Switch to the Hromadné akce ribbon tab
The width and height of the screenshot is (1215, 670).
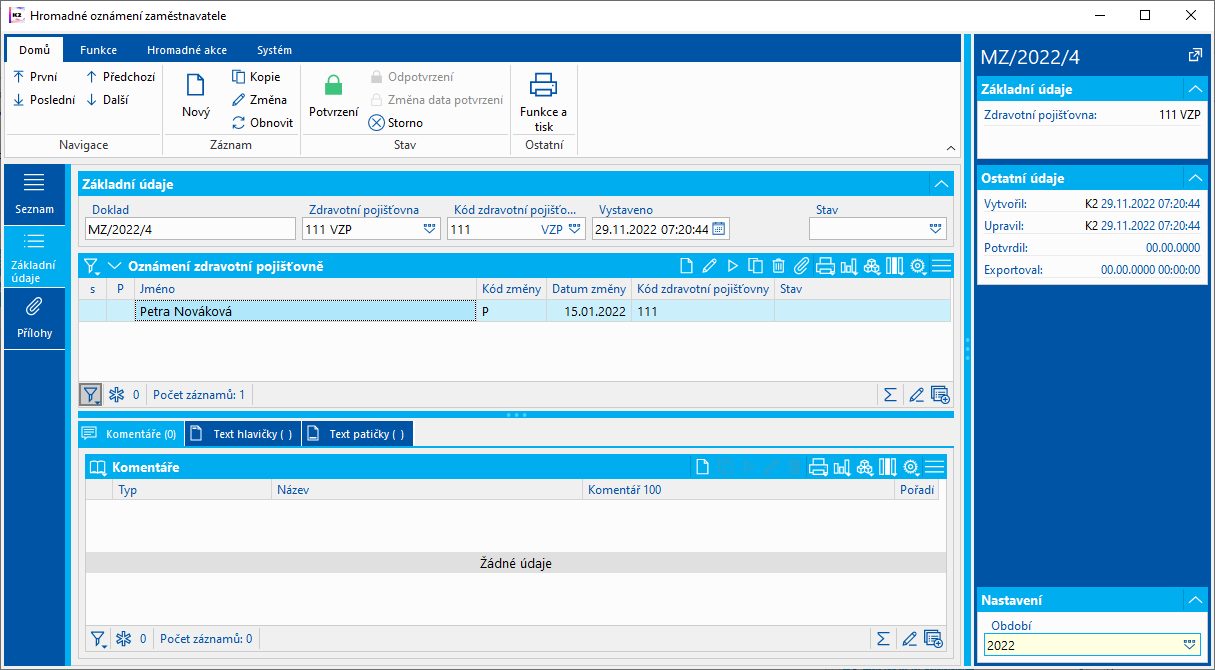(x=186, y=50)
